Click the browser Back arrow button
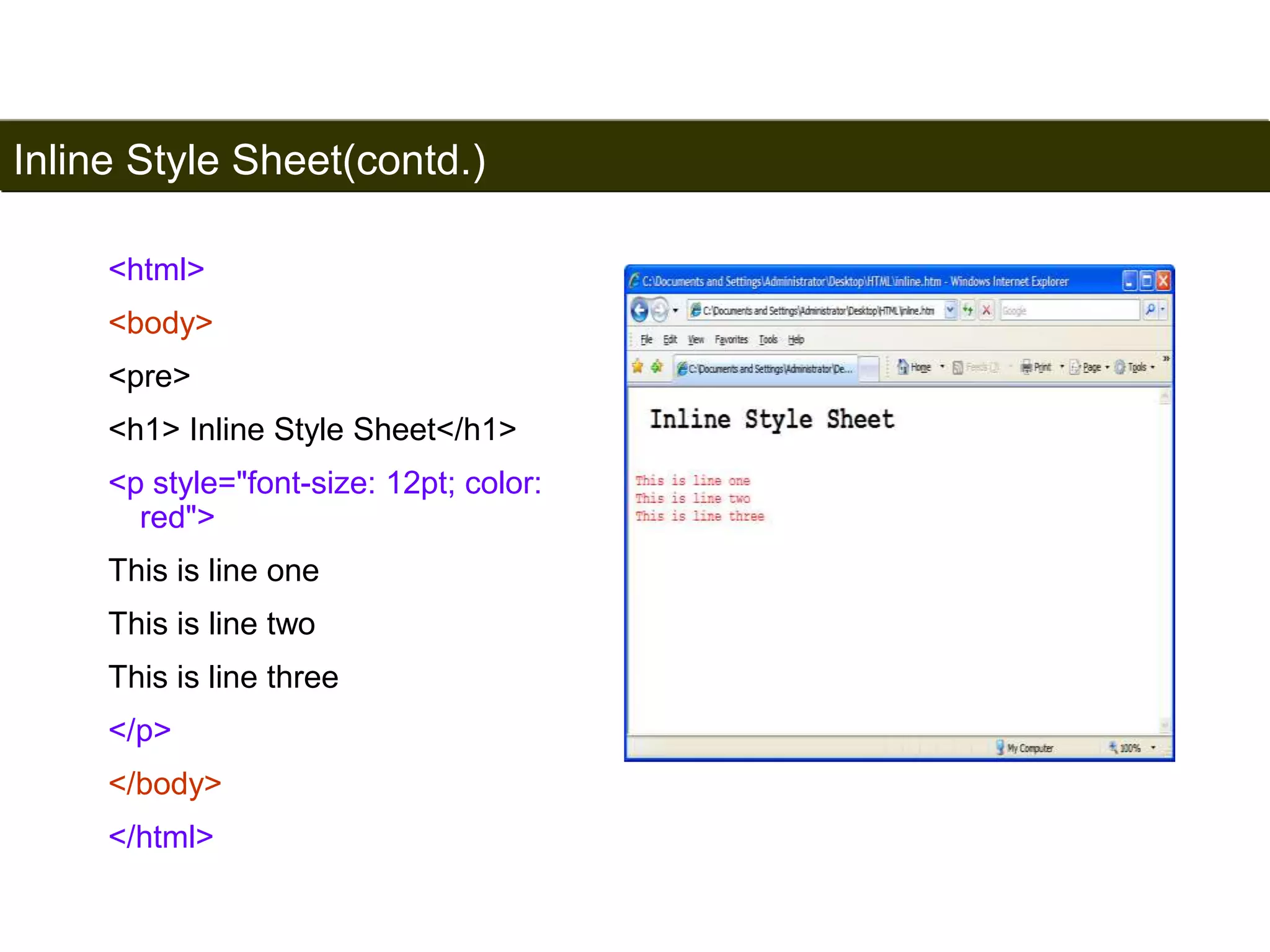1270x952 pixels. (640, 310)
